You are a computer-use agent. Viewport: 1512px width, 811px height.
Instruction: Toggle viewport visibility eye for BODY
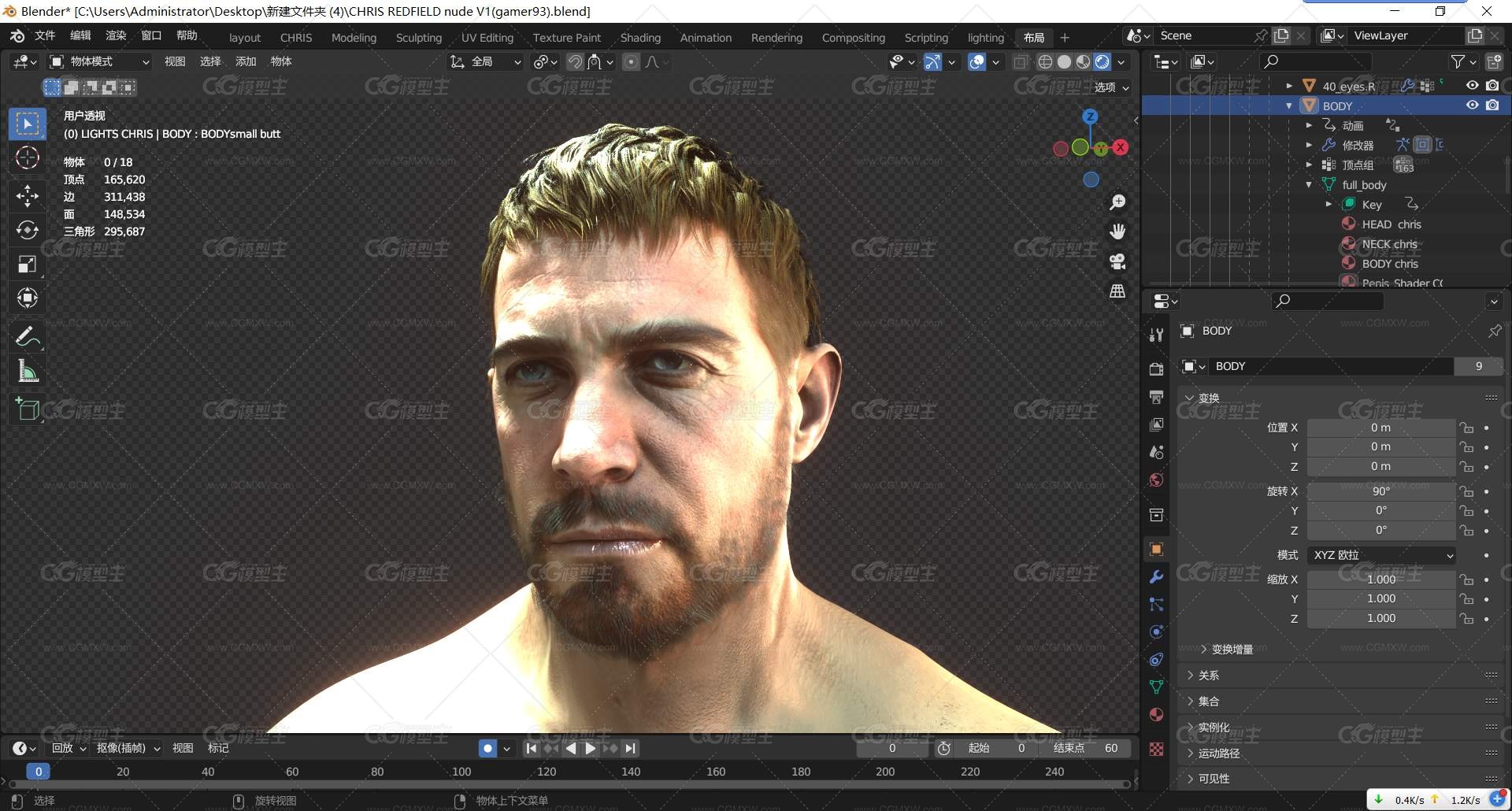point(1472,106)
